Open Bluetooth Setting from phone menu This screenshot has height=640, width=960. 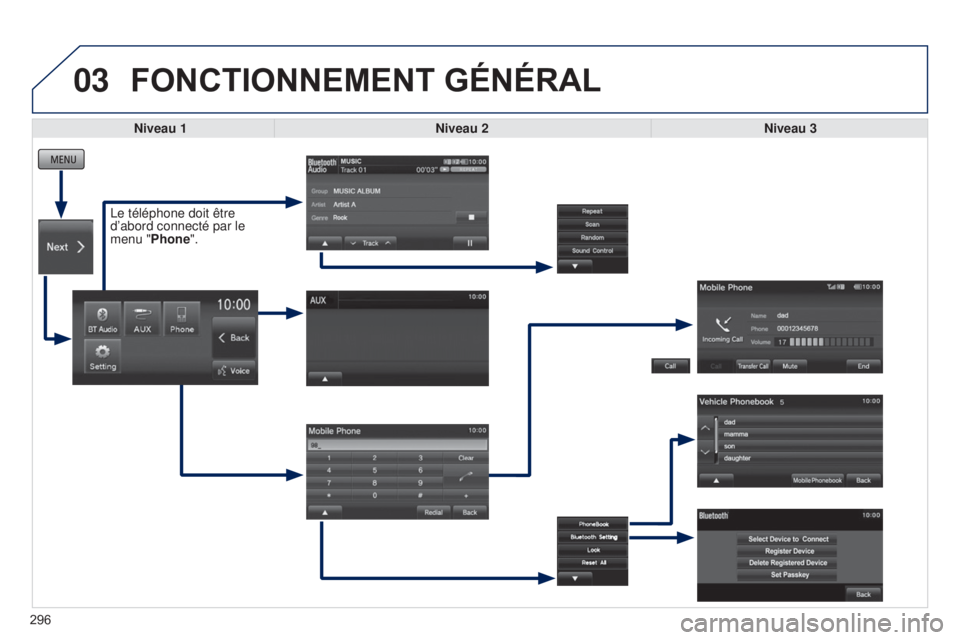pyautogui.click(x=593, y=537)
